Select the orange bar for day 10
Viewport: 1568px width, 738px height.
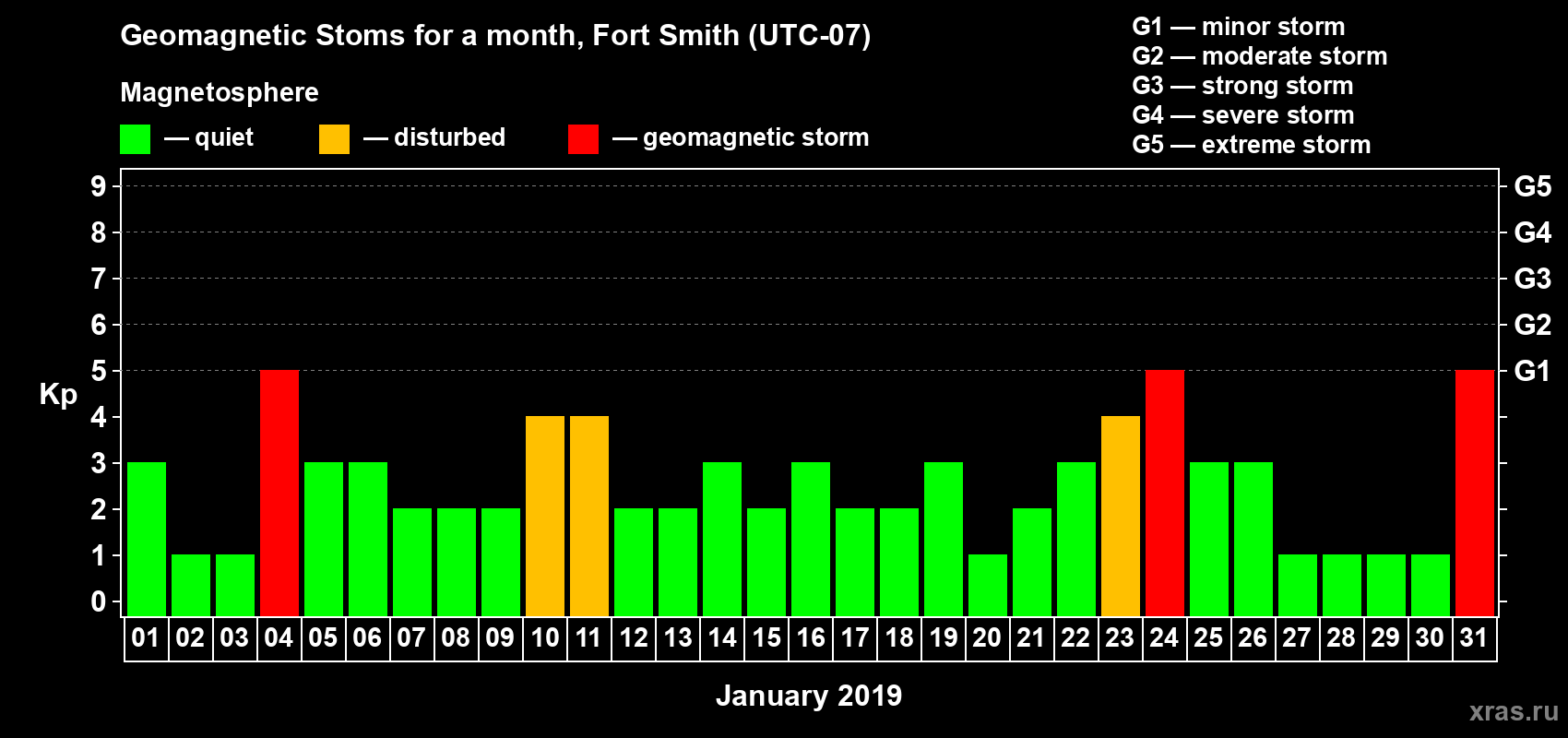point(545,516)
